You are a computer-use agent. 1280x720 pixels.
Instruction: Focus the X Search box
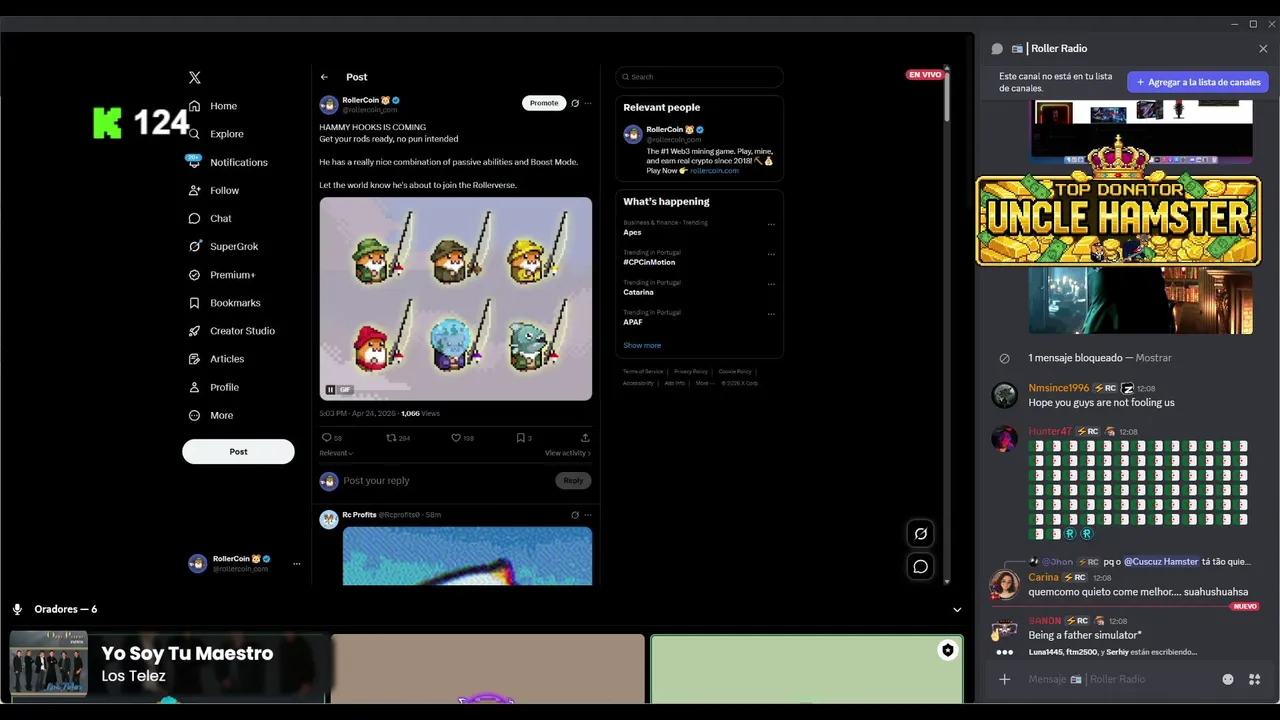coord(699,77)
